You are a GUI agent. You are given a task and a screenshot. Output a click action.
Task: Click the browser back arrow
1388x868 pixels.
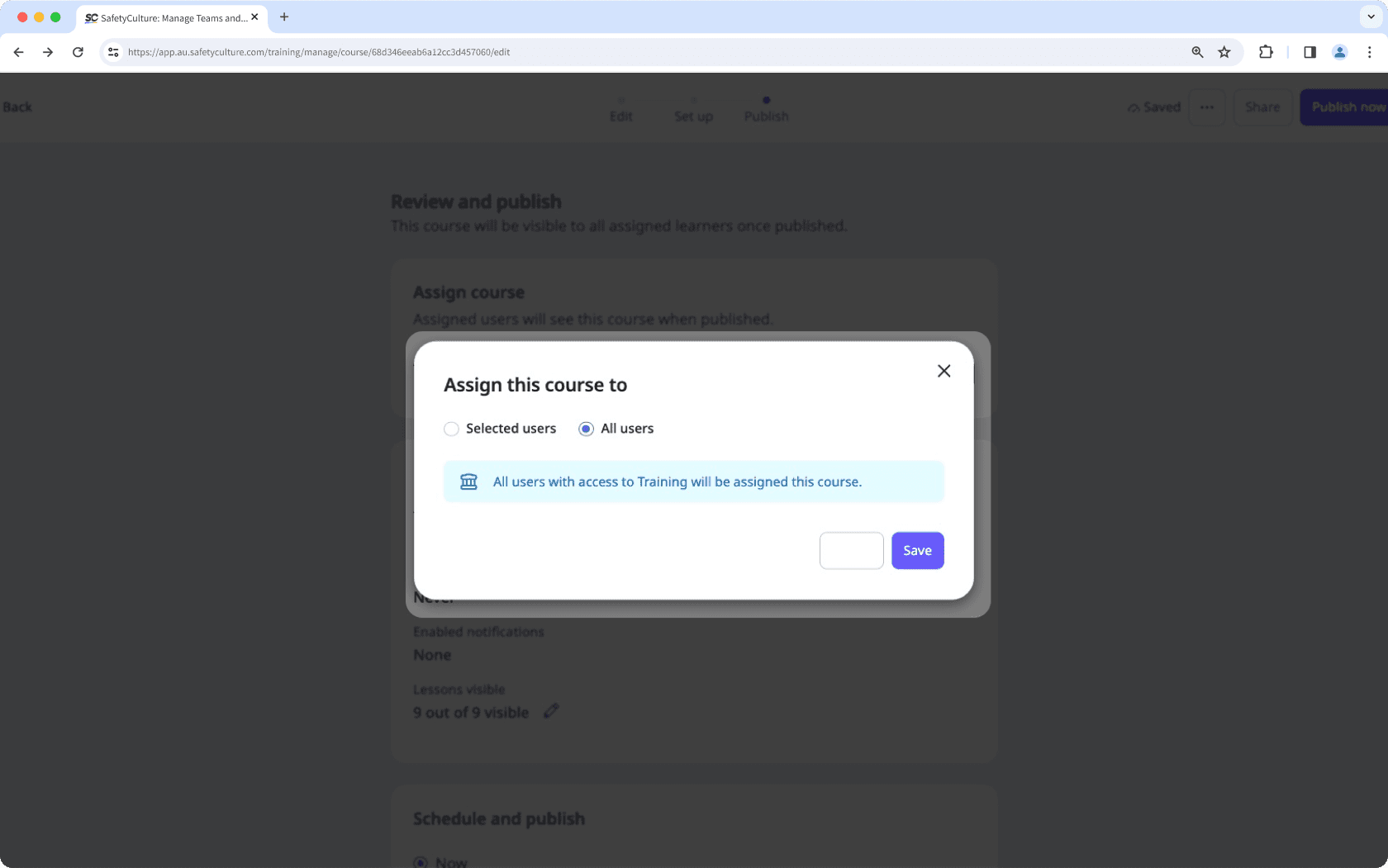[x=18, y=51]
